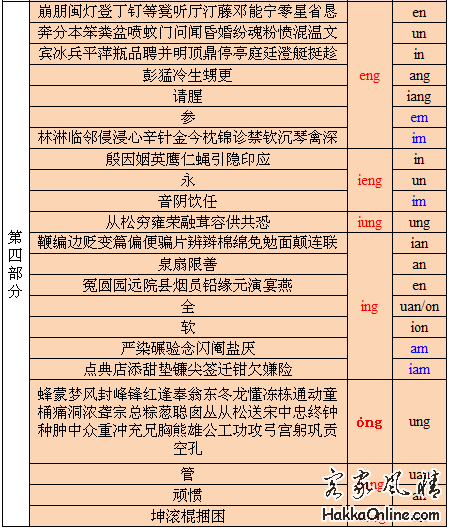449x529 pixels.
Task: Click the blue 'iam' cell
Action: click(419, 369)
